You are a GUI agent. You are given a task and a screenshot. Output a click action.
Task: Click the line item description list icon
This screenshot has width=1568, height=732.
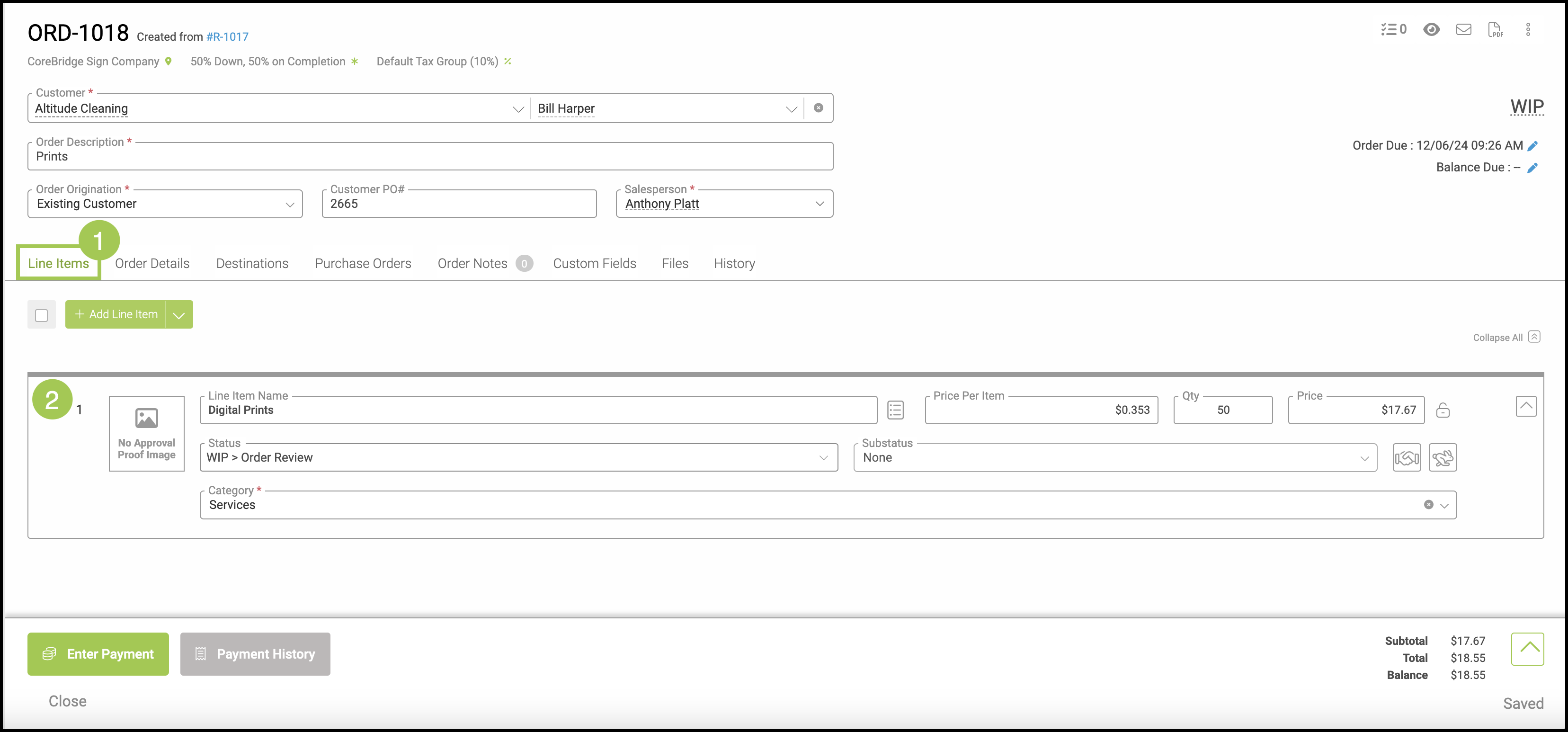pyautogui.click(x=895, y=410)
